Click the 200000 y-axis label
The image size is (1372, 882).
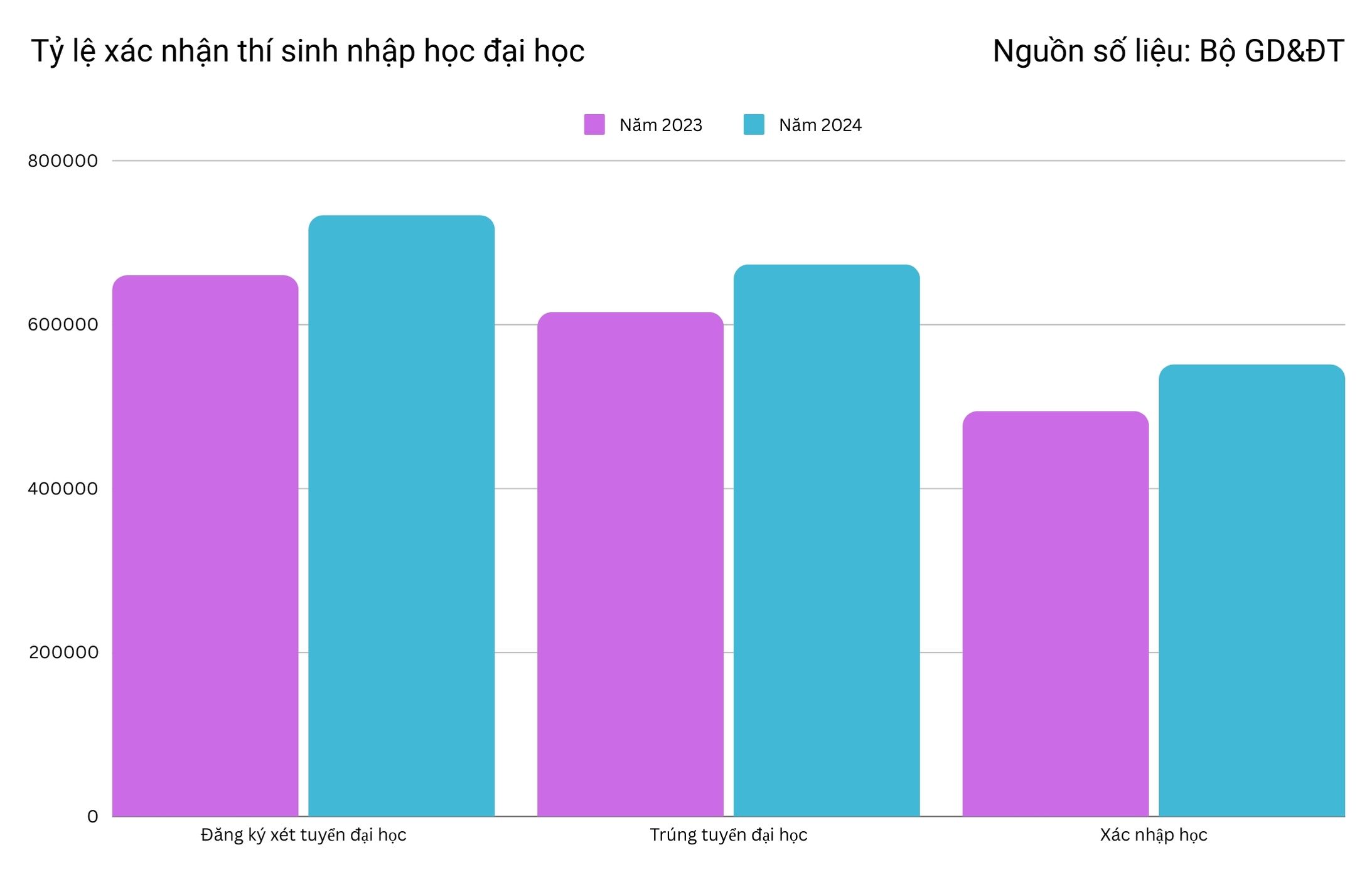[x=63, y=652]
